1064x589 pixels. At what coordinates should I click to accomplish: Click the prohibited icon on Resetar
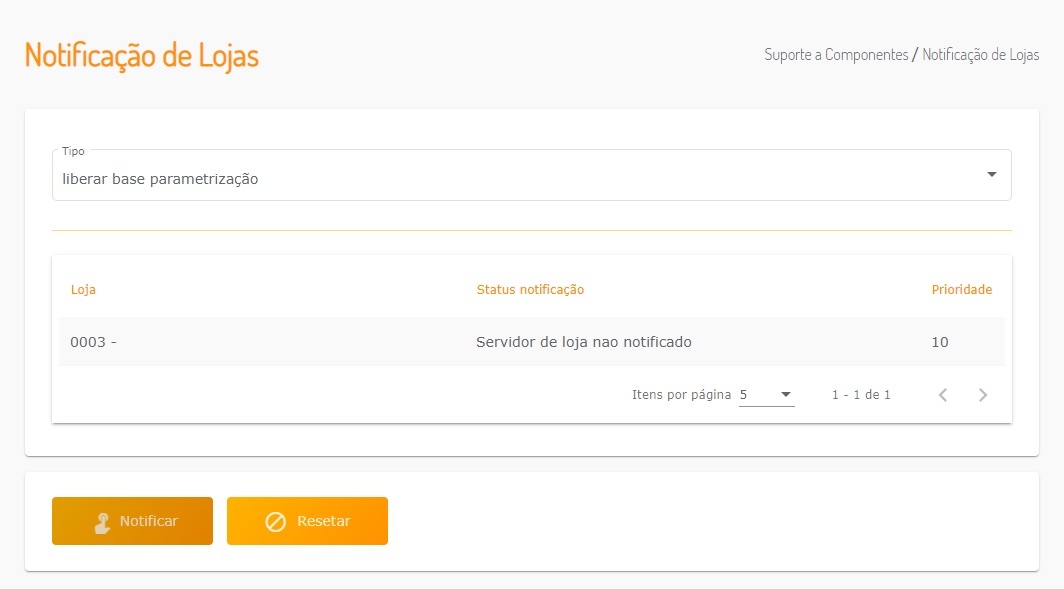coord(276,521)
